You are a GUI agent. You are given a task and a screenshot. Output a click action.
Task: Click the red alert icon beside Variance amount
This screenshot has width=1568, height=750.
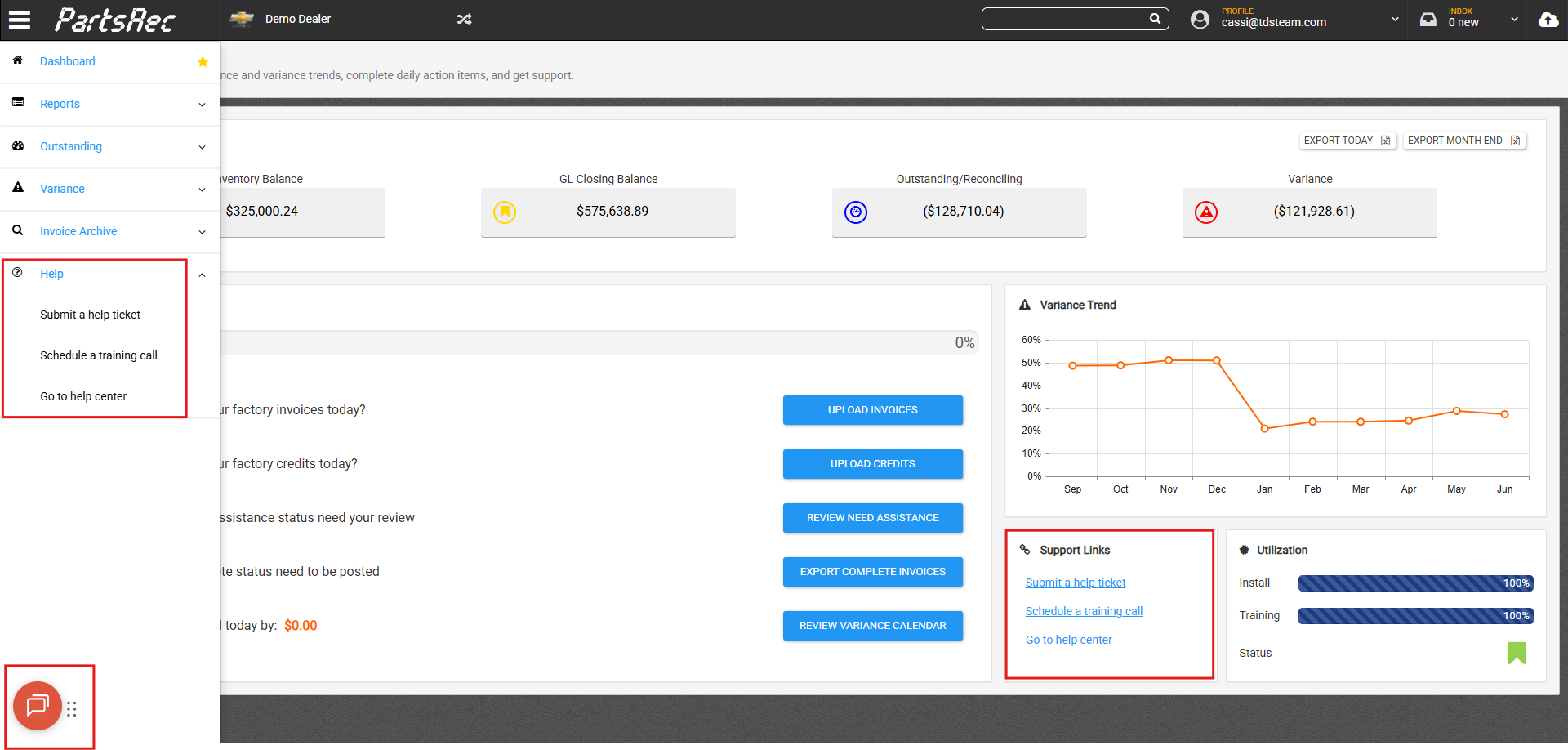tap(1206, 212)
